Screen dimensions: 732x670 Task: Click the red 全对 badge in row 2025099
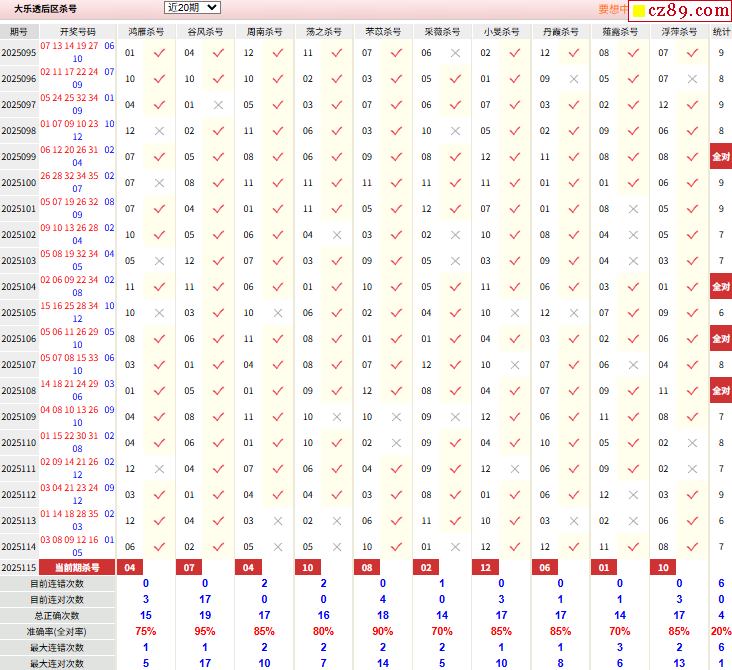pos(720,157)
